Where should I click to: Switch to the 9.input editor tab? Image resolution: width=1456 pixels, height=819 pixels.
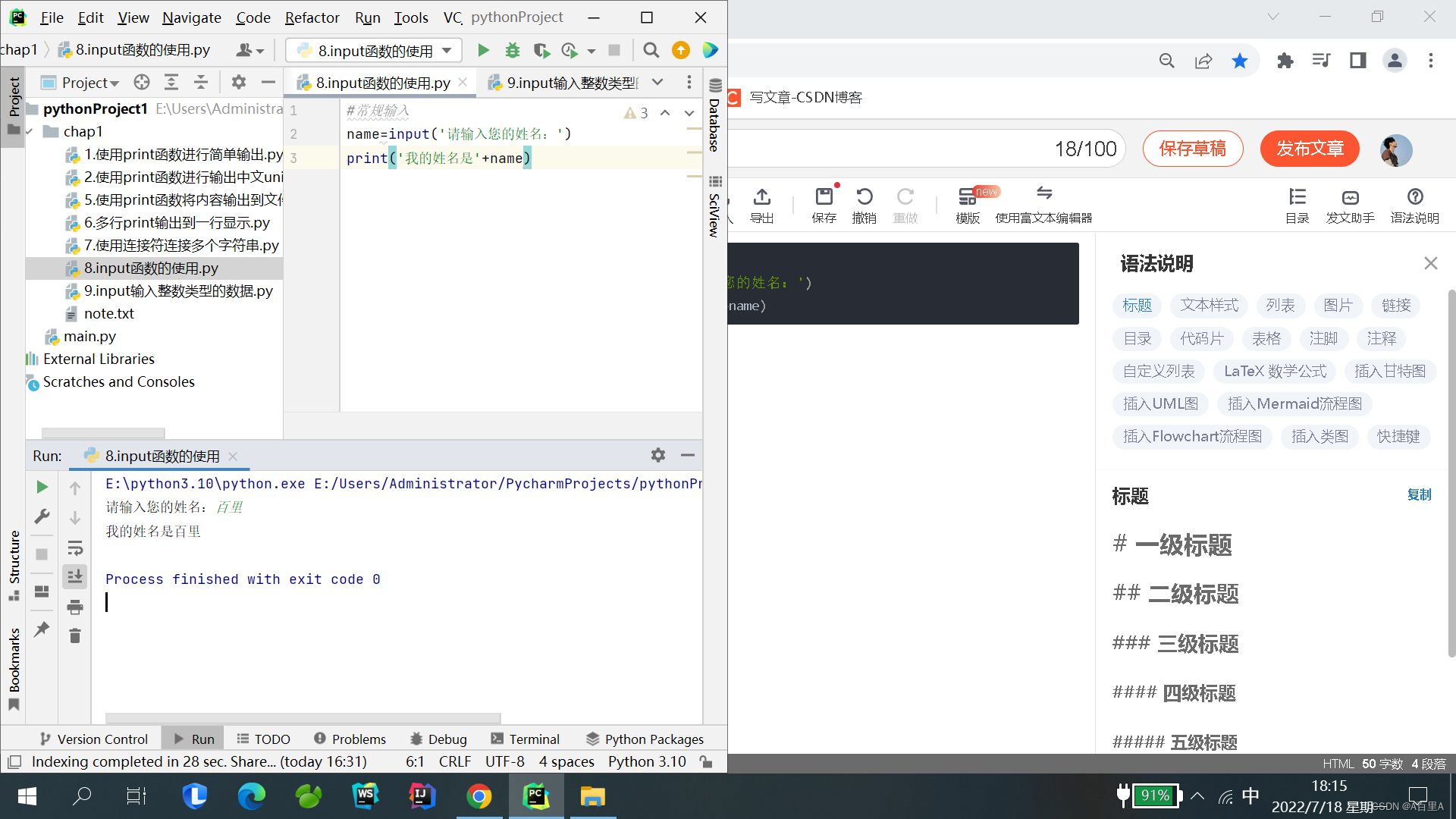(570, 83)
